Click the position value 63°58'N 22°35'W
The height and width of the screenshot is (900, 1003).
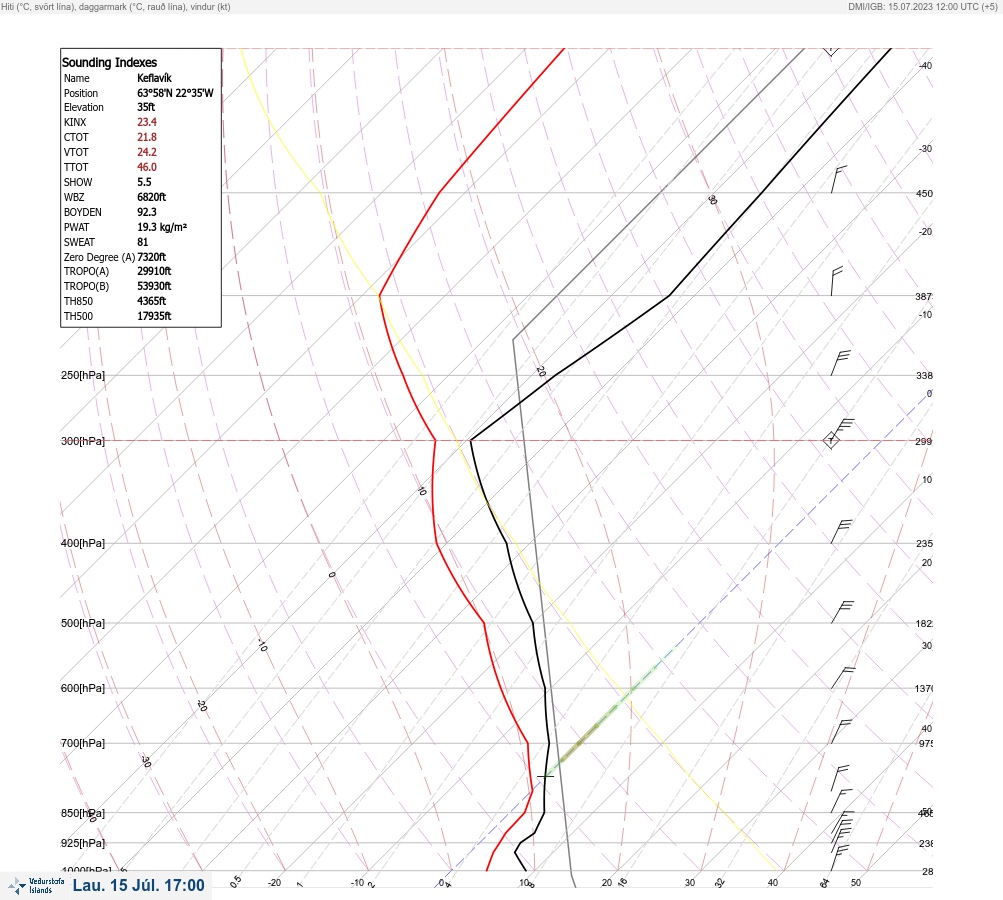pyautogui.click(x=175, y=93)
